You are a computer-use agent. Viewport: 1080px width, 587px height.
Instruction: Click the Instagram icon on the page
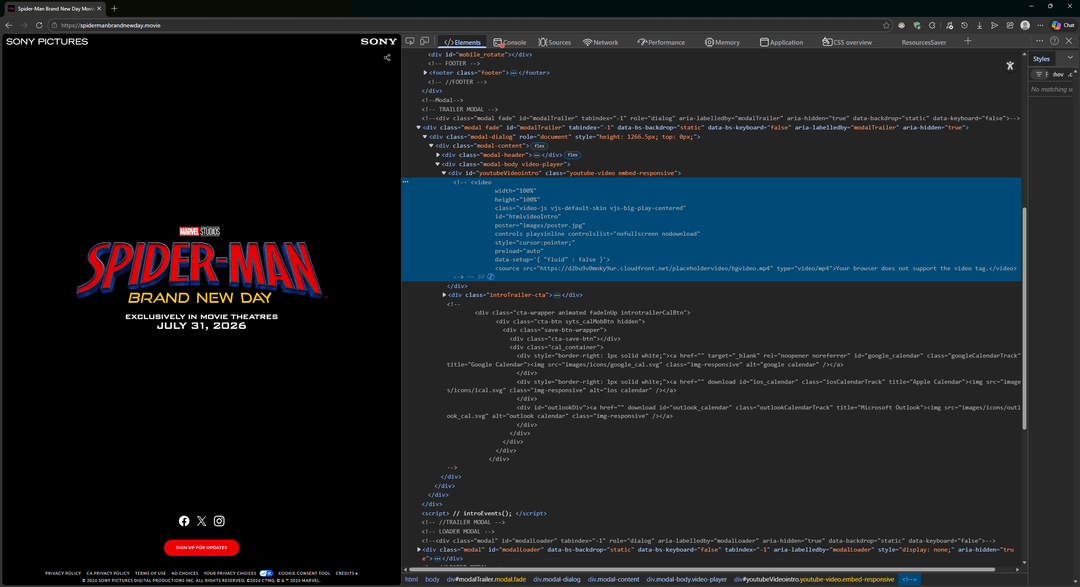point(219,521)
